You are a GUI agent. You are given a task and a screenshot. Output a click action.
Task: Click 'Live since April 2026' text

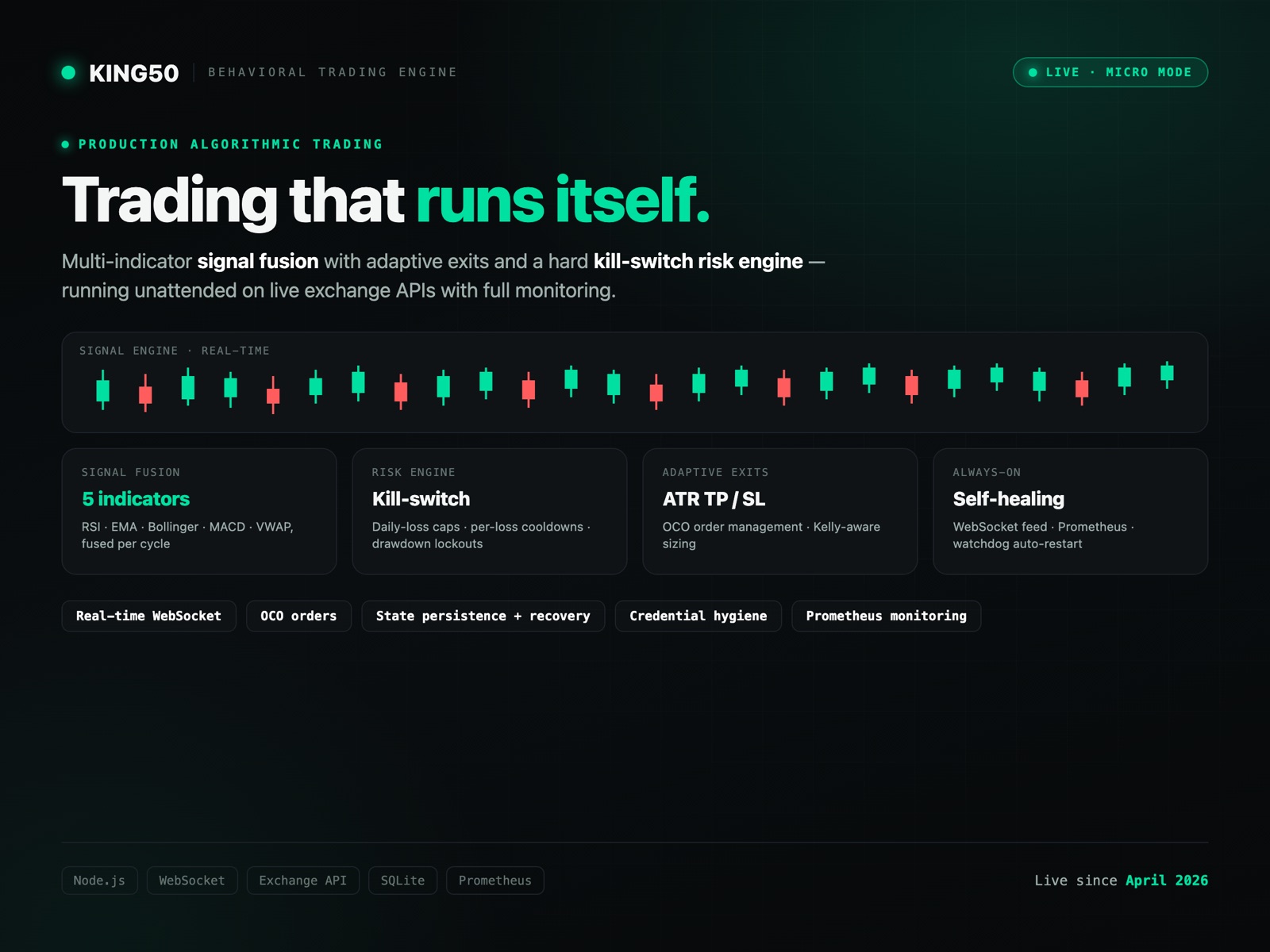coord(1121,881)
